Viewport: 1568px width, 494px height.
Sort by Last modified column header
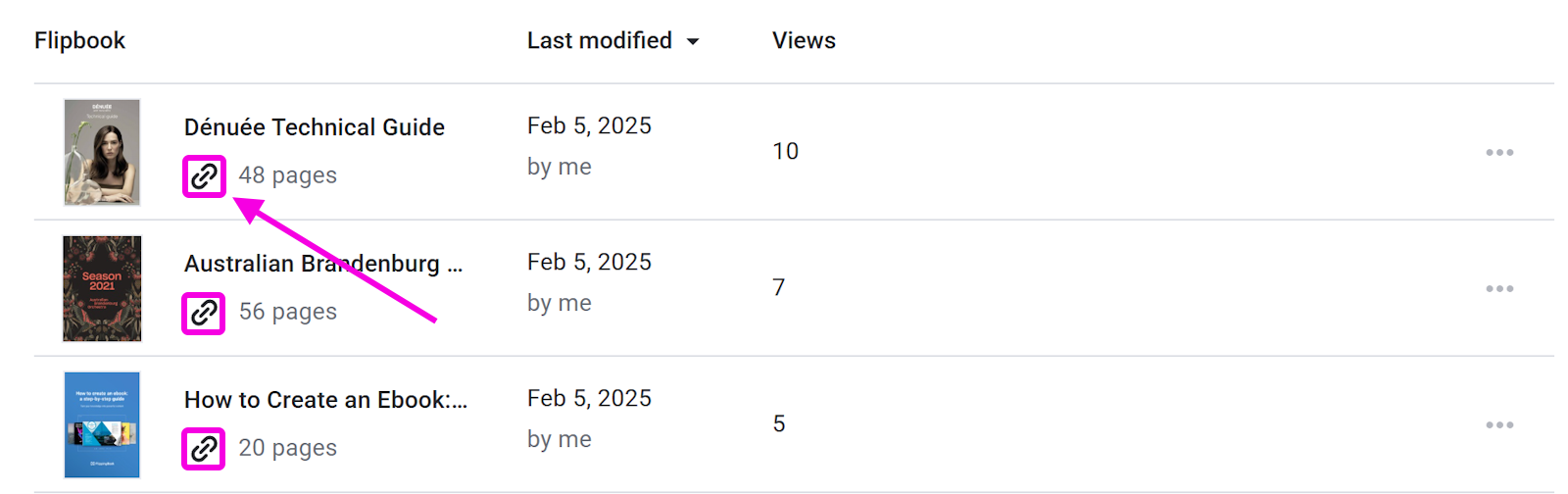tap(599, 41)
